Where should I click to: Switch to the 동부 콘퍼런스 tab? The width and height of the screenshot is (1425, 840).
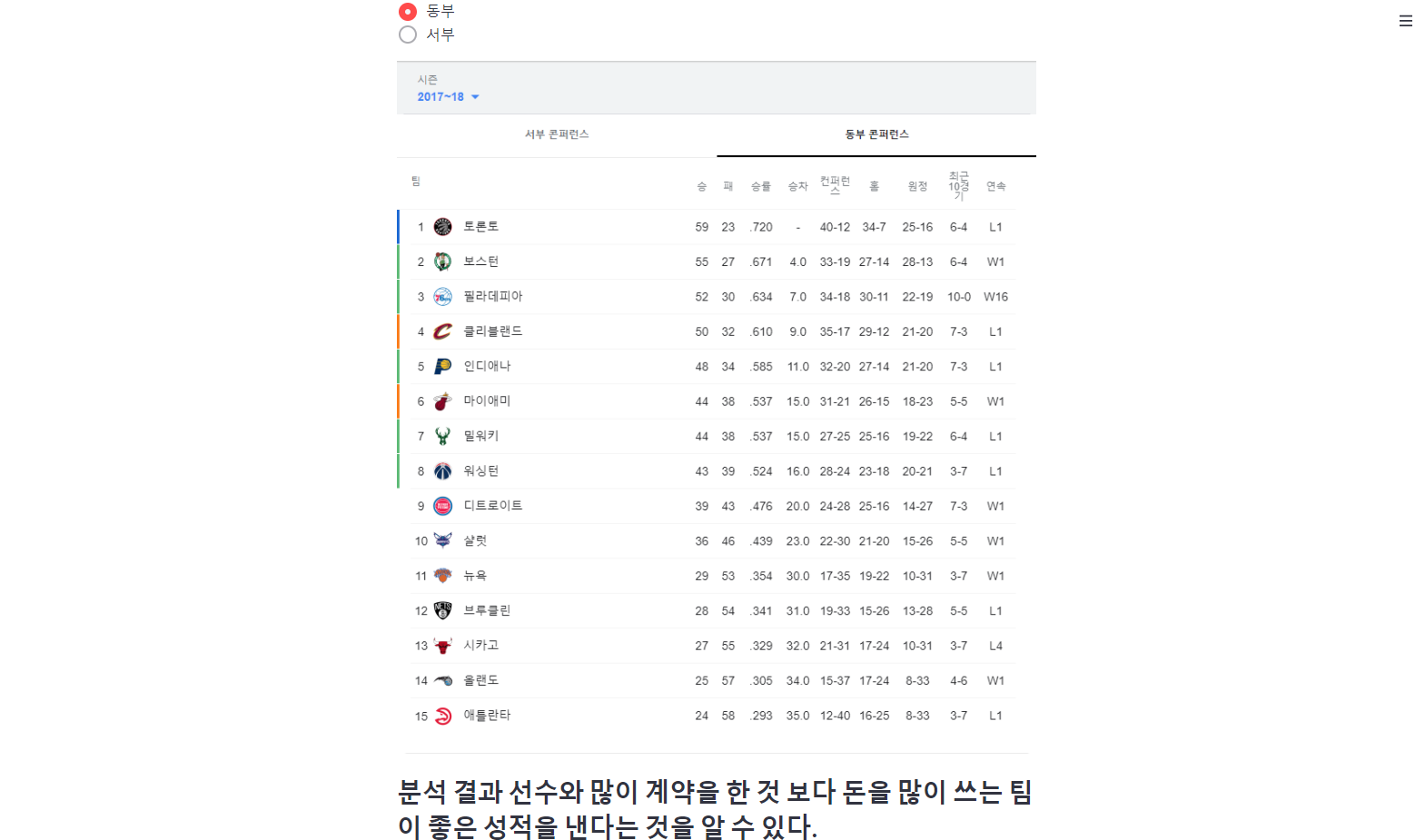[x=876, y=133]
